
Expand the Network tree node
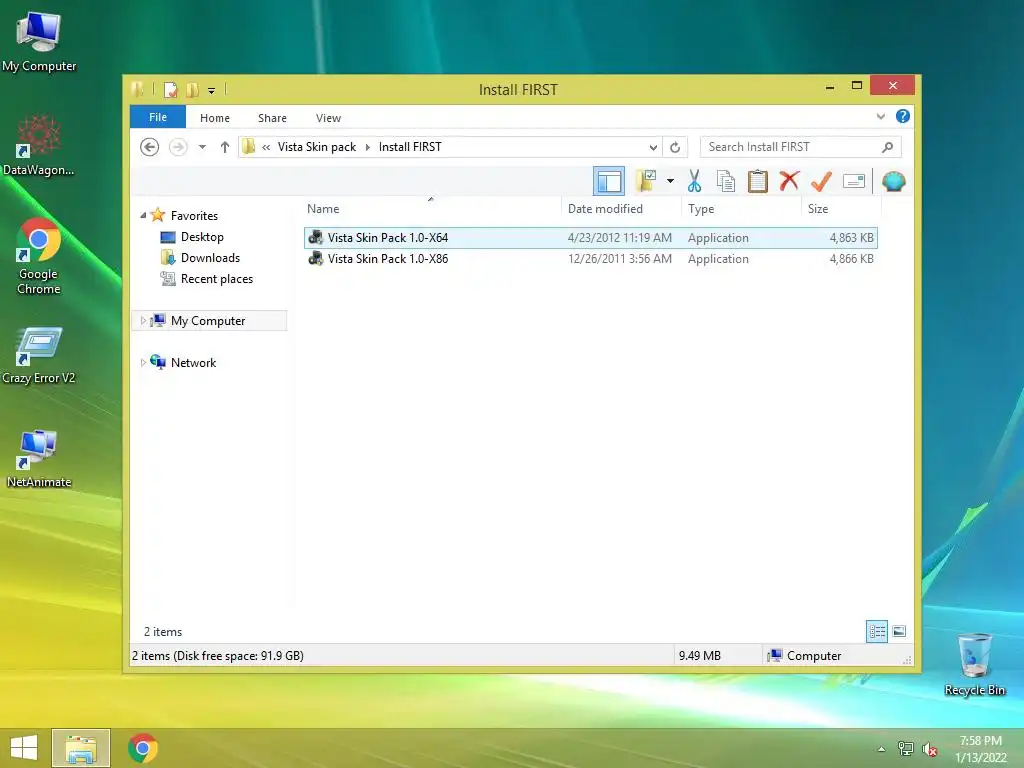pyautogui.click(x=143, y=362)
